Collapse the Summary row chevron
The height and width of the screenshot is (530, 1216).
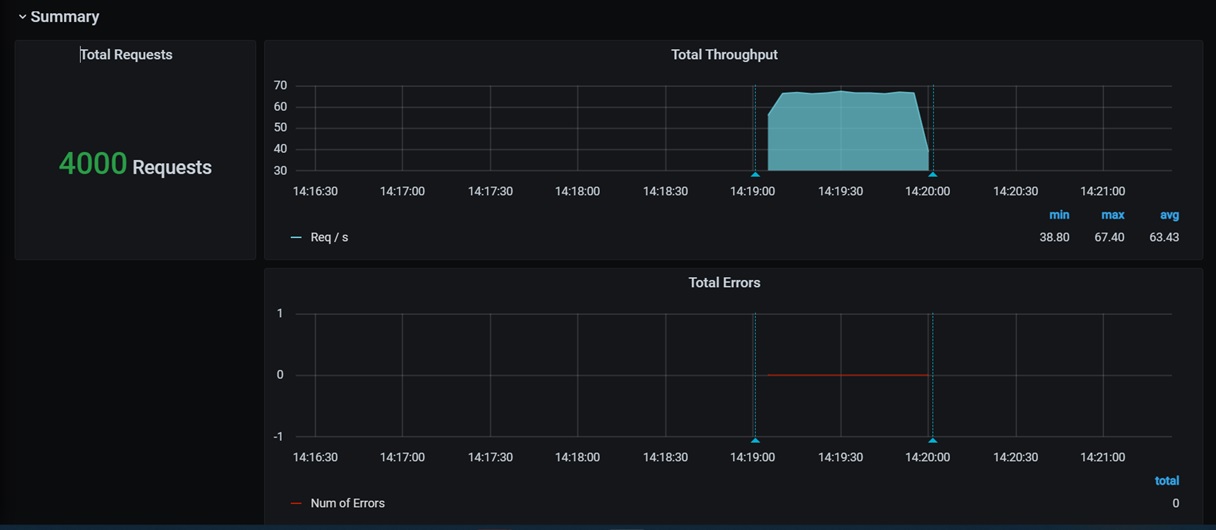(x=22, y=17)
